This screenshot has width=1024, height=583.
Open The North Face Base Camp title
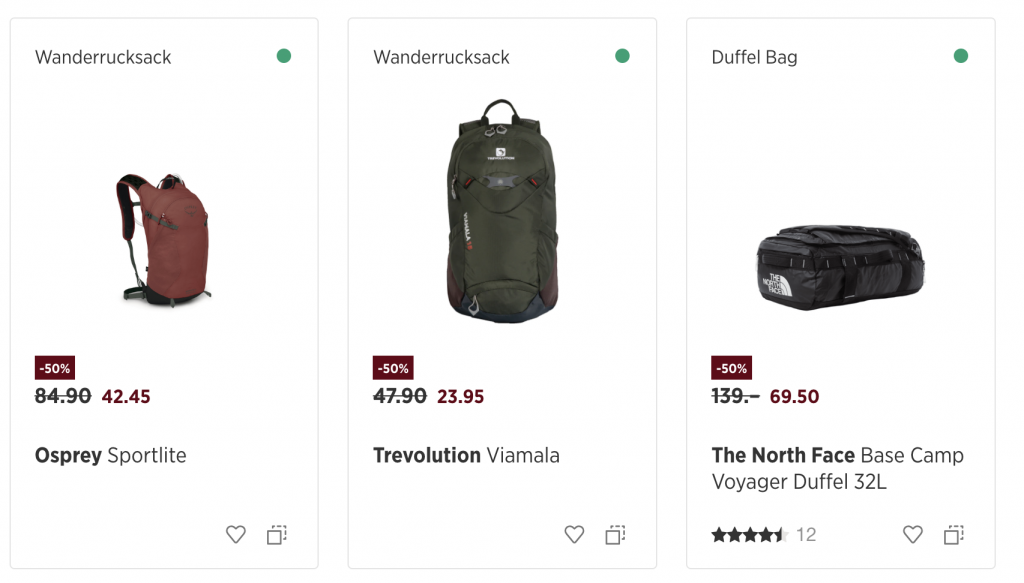837,468
